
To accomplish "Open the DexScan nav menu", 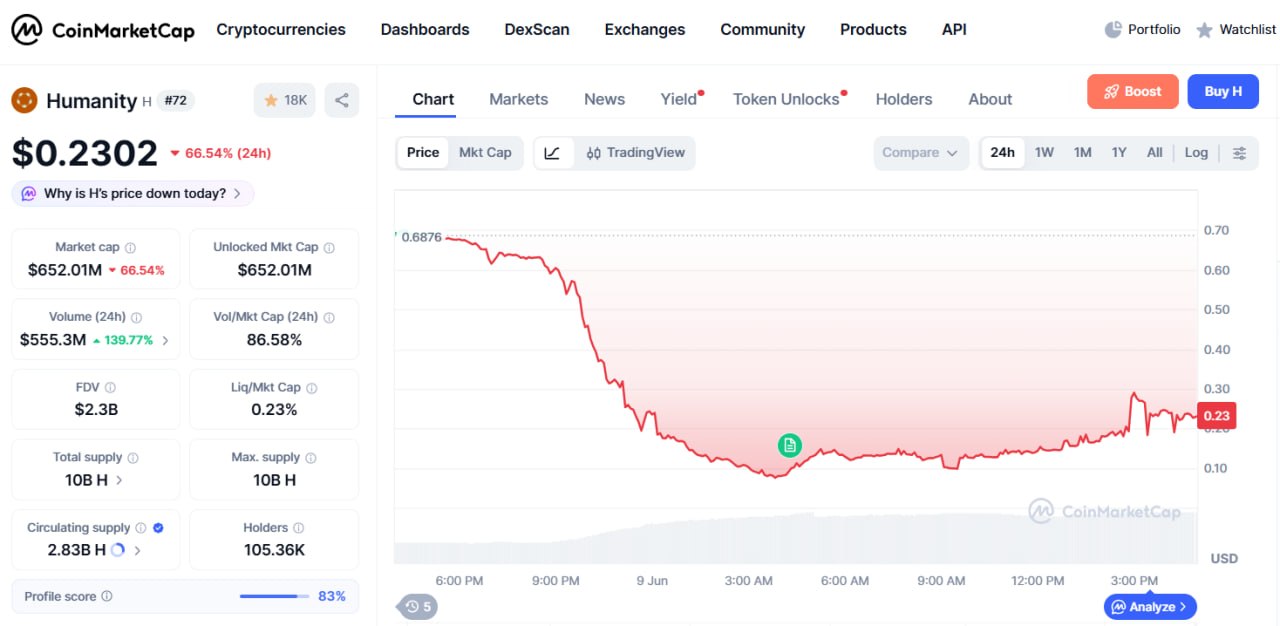I will tap(537, 30).
